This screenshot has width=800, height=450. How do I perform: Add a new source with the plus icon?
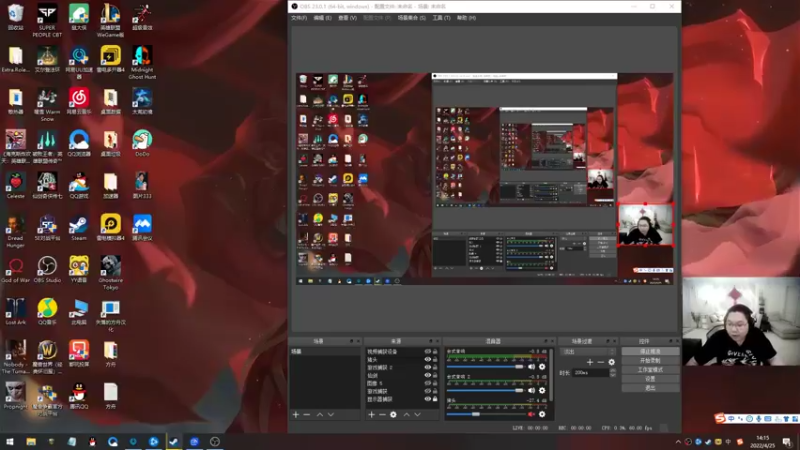371,415
